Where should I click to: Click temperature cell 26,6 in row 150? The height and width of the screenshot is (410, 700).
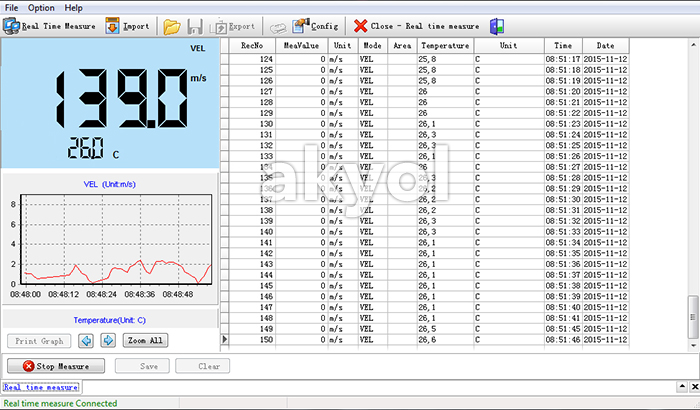445,339
